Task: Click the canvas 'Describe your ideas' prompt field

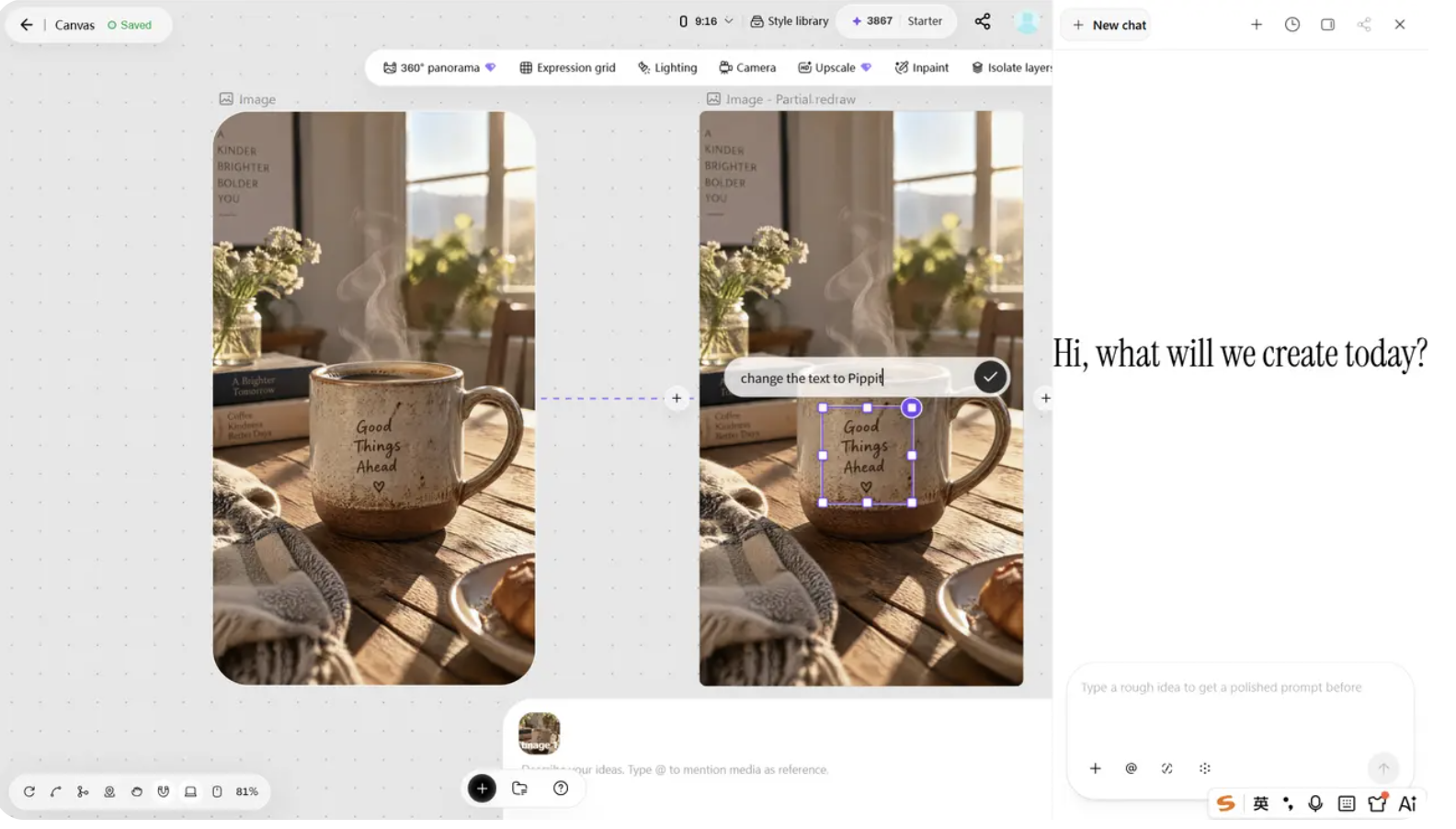Action: click(675, 770)
